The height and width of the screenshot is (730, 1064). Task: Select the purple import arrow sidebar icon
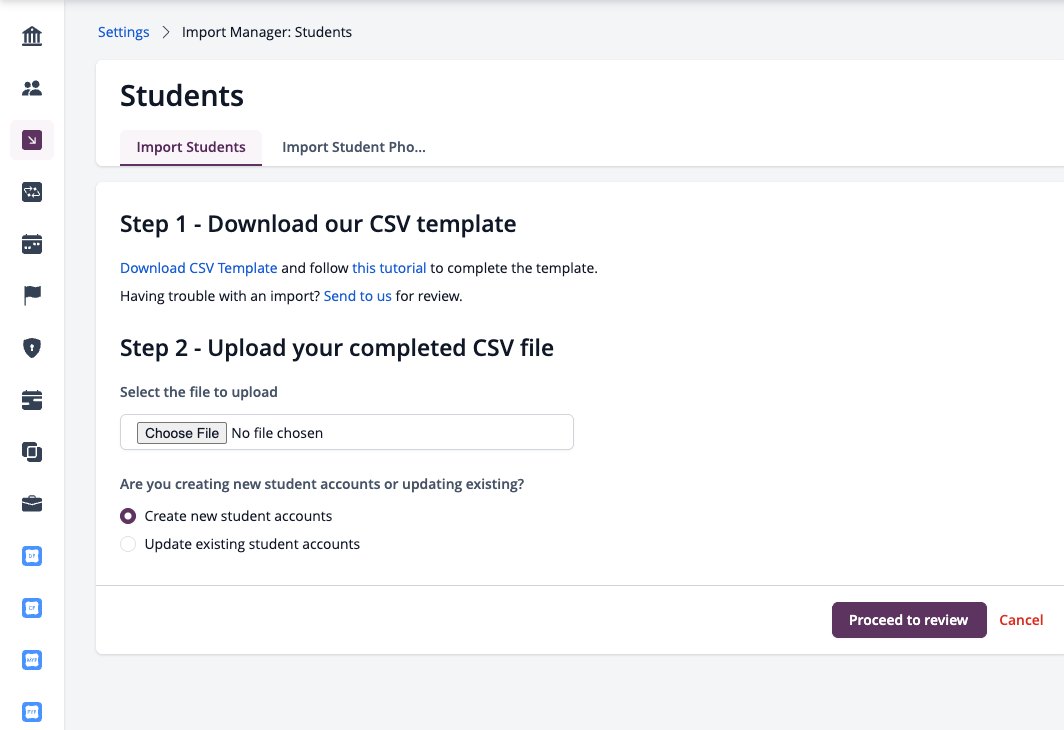tap(32, 140)
